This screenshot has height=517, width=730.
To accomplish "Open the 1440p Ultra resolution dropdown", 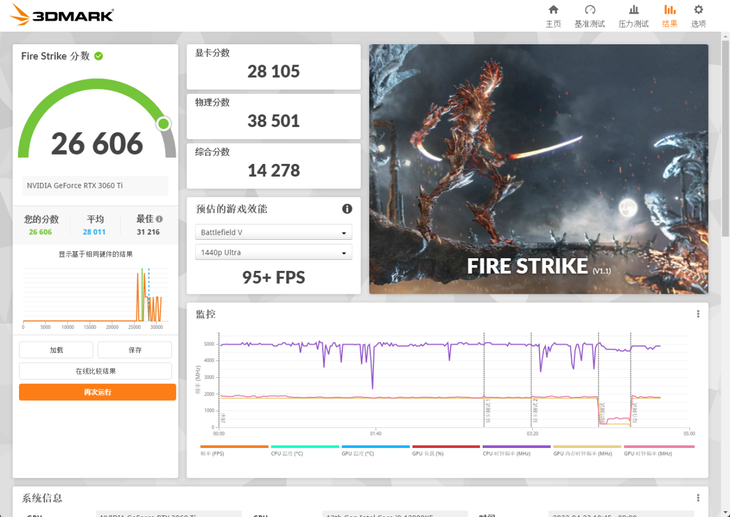I will pos(273,252).
